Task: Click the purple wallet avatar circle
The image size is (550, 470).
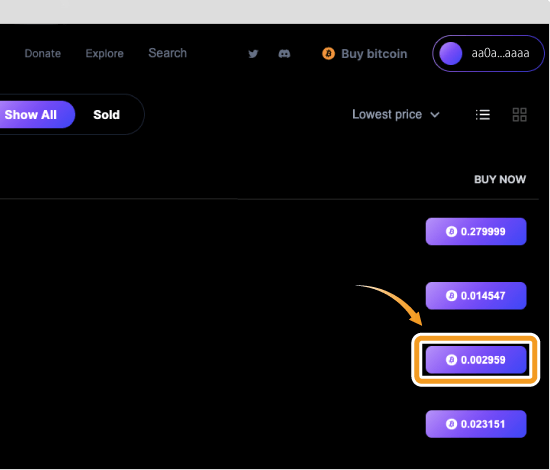Action: 451,54
